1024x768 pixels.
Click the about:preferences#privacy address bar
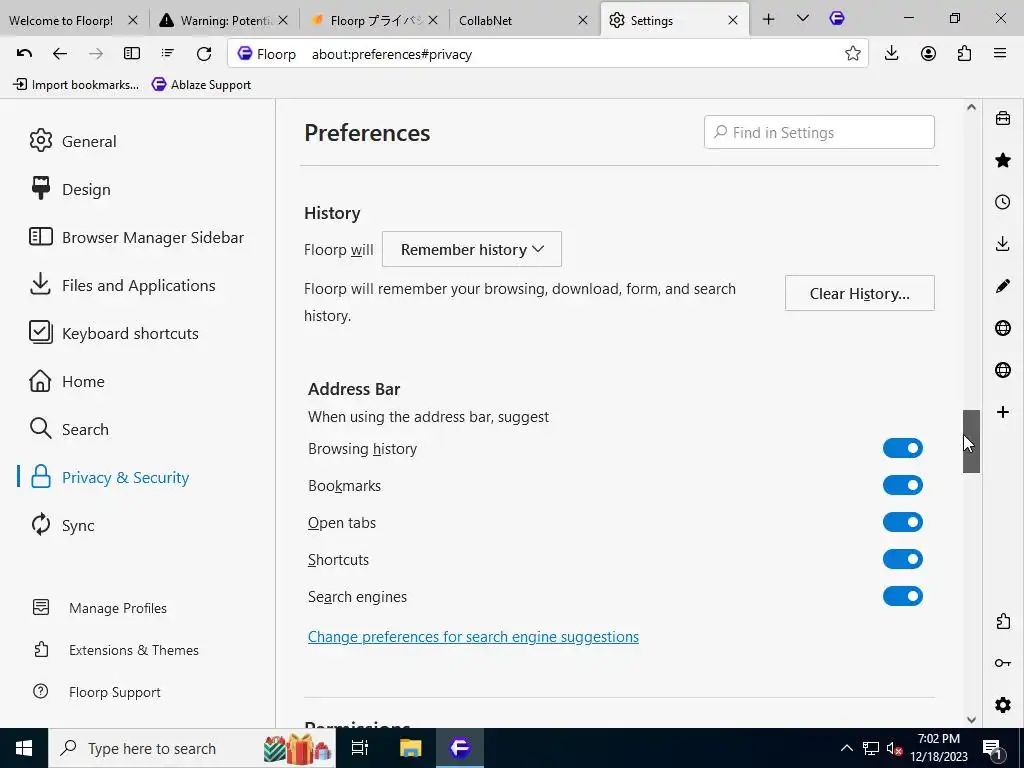pyautogui.click(x=549, y=54)
